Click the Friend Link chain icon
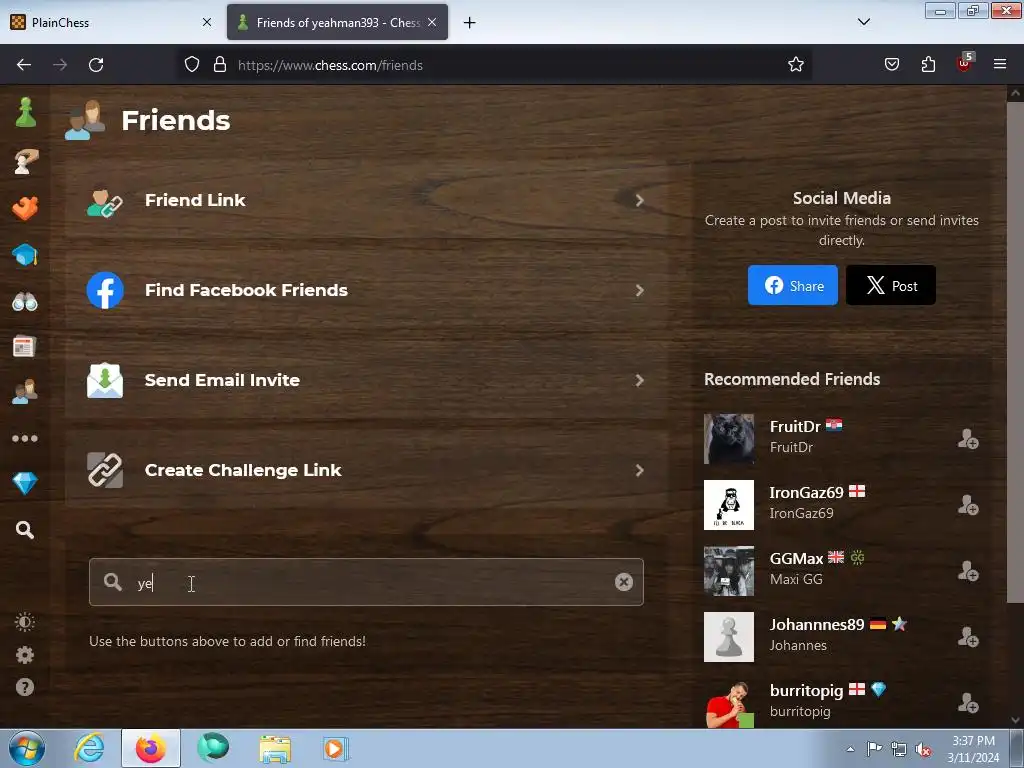This screenshot has width=1024, height=768. pyautogui.click(x=104, y=202)
